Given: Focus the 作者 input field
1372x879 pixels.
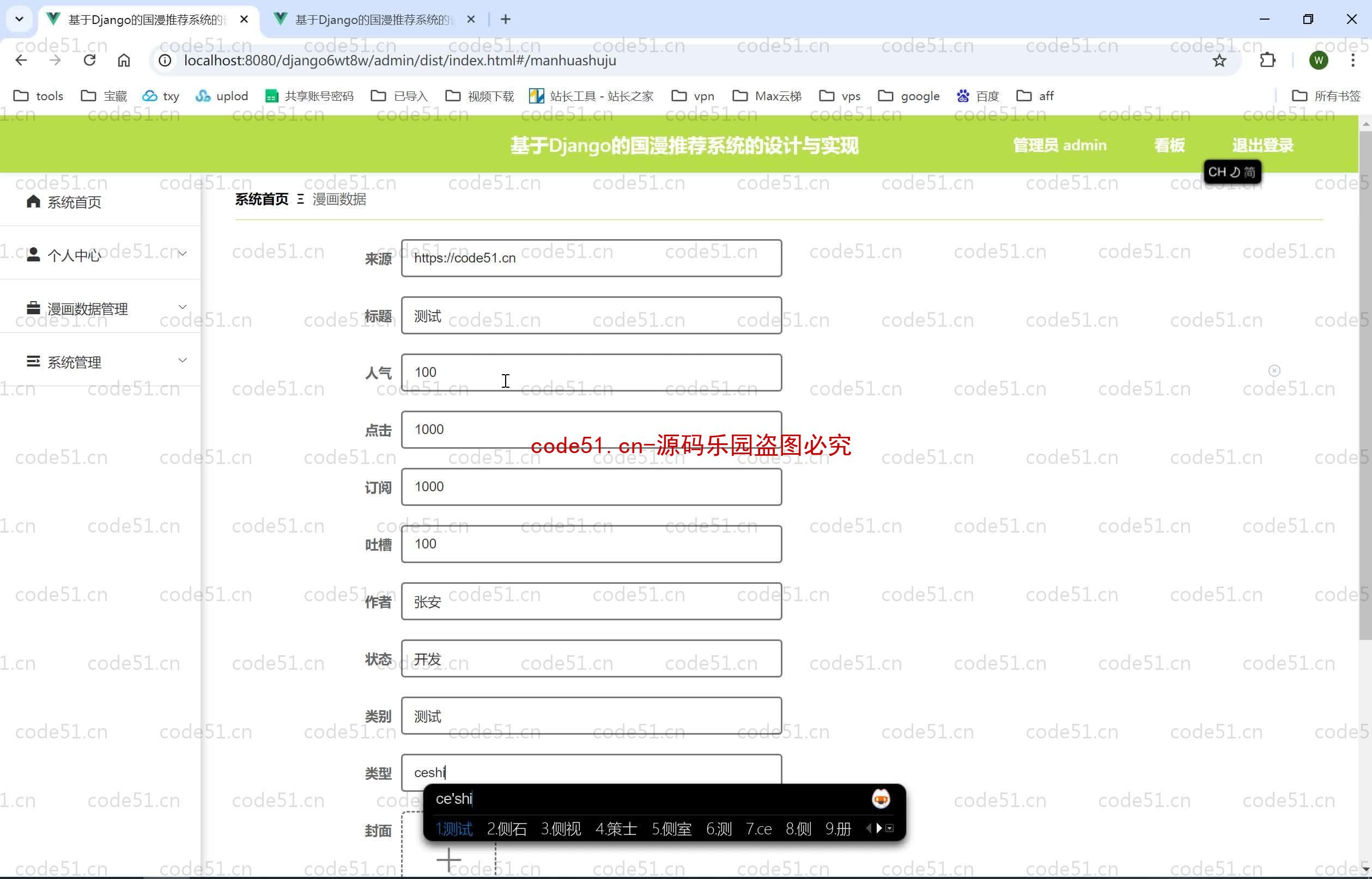Looking at the screenshot, I should click(592, 601).
